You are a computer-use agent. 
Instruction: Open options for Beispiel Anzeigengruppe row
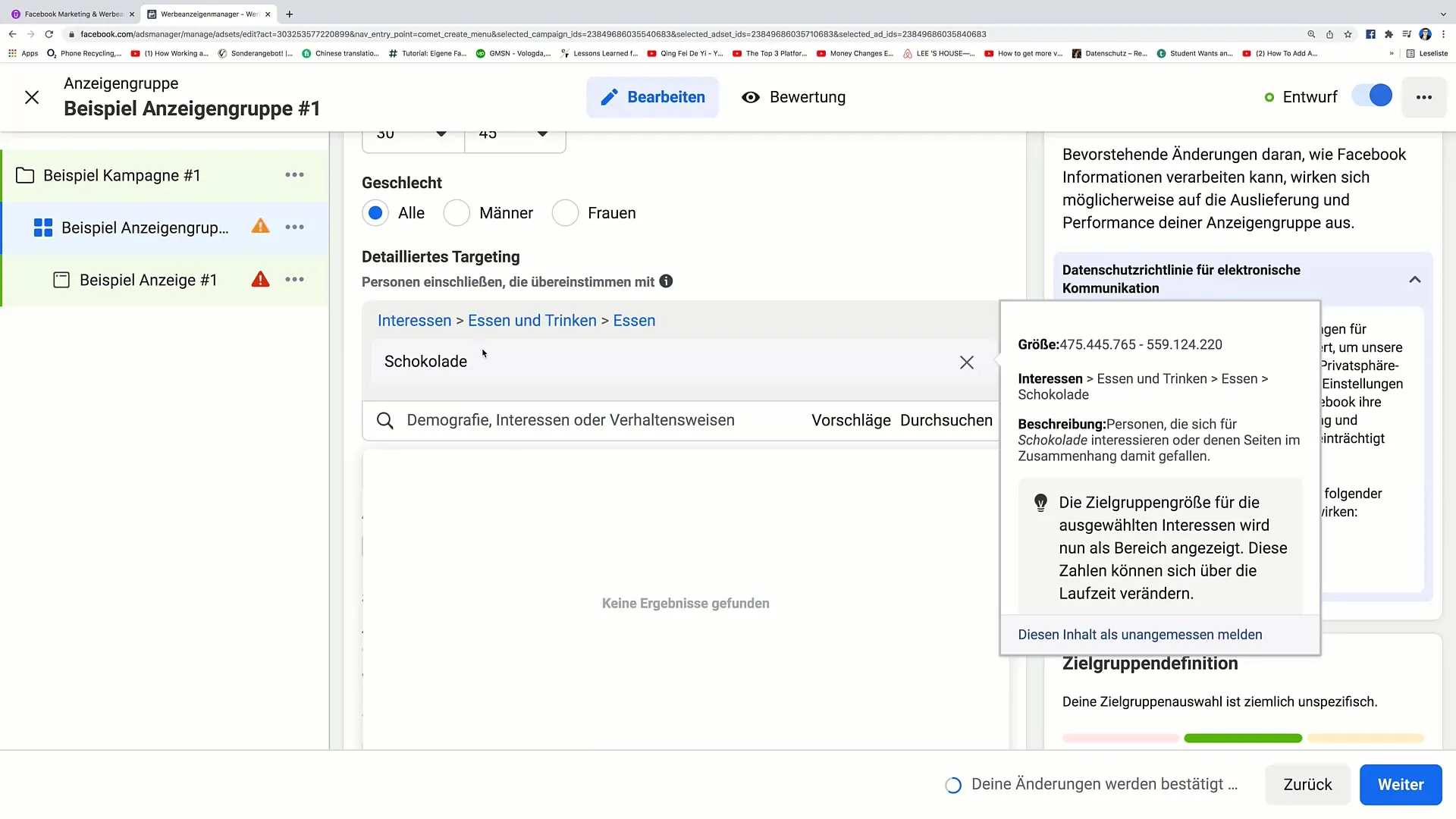pos(294,227)
